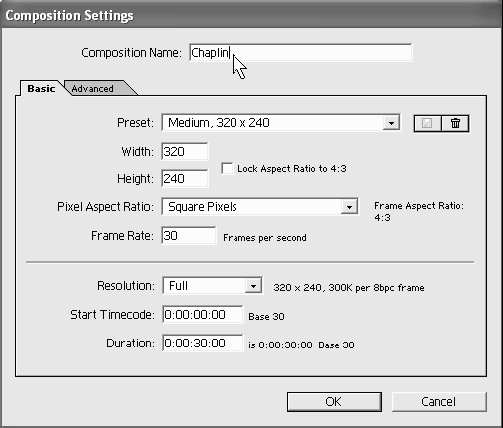The image size is (503, 428).
Task: Click the Duration field
Action: tap(203, 343)
